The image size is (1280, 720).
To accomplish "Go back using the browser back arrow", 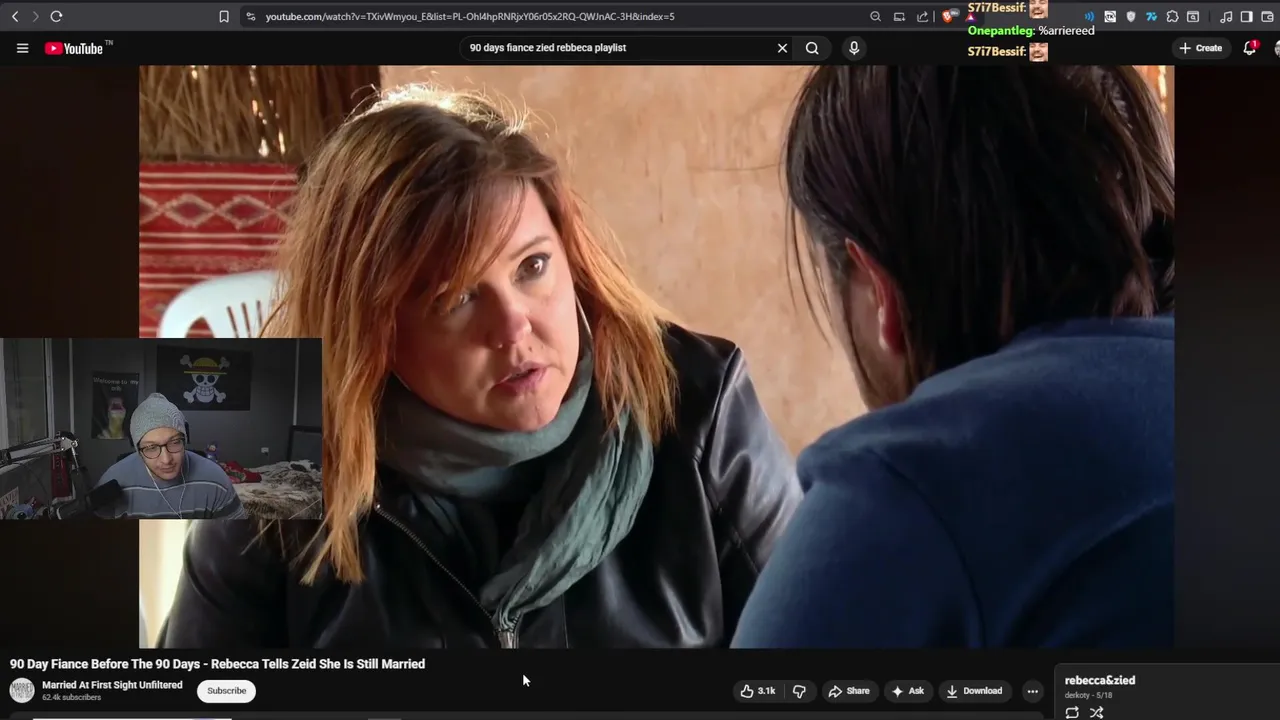I will (x=15, y=16).
